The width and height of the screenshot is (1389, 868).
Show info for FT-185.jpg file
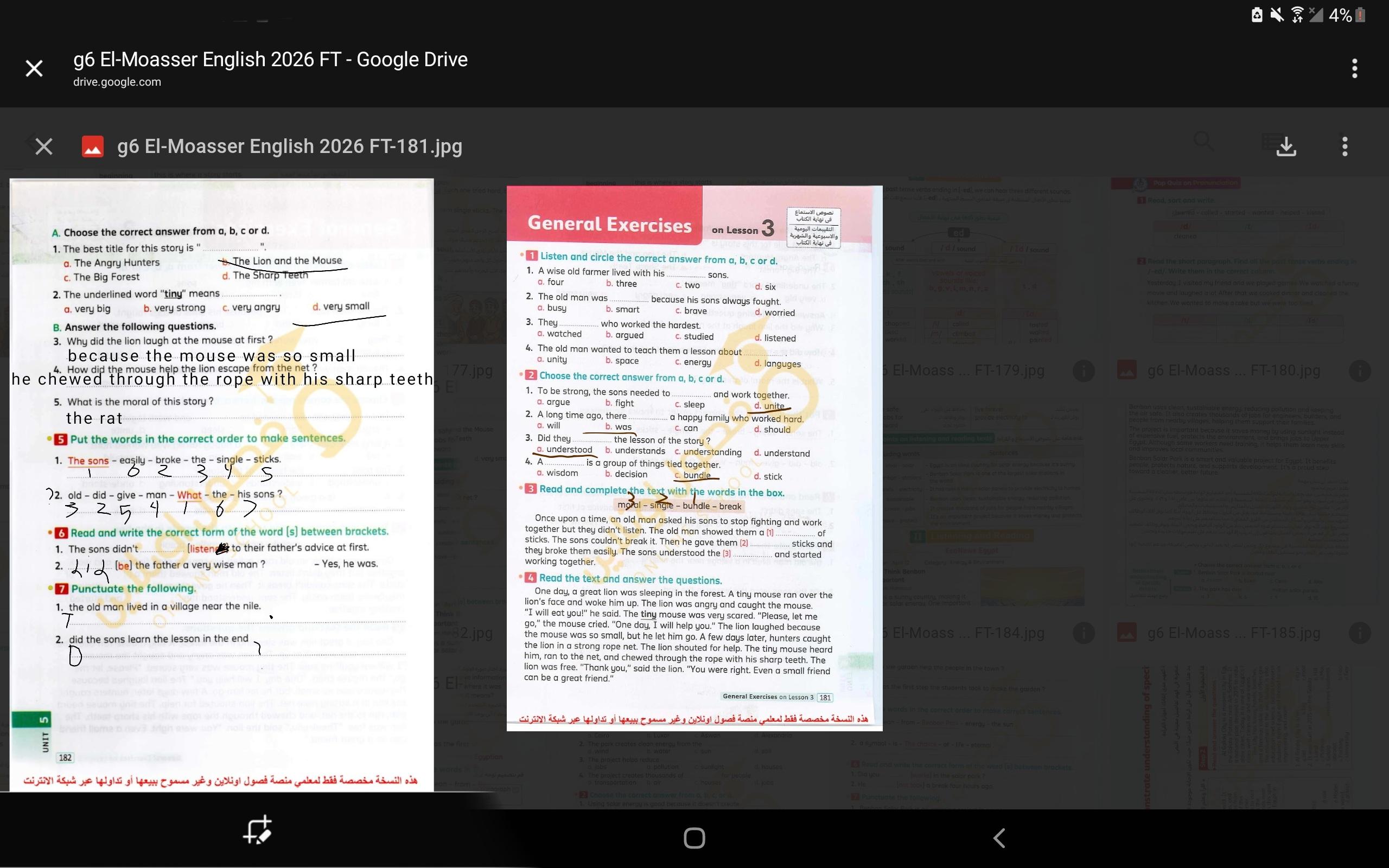pos(1359,633)
